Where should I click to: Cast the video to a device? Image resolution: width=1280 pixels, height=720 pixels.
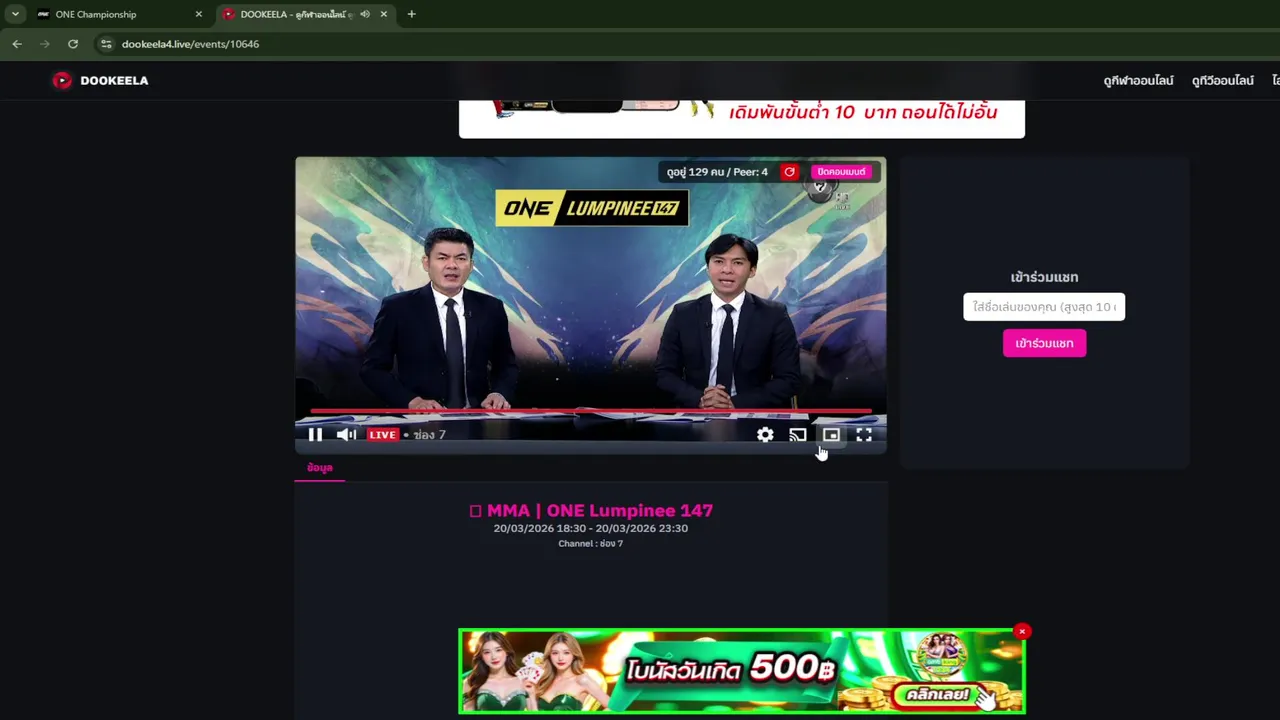[798, 435]
